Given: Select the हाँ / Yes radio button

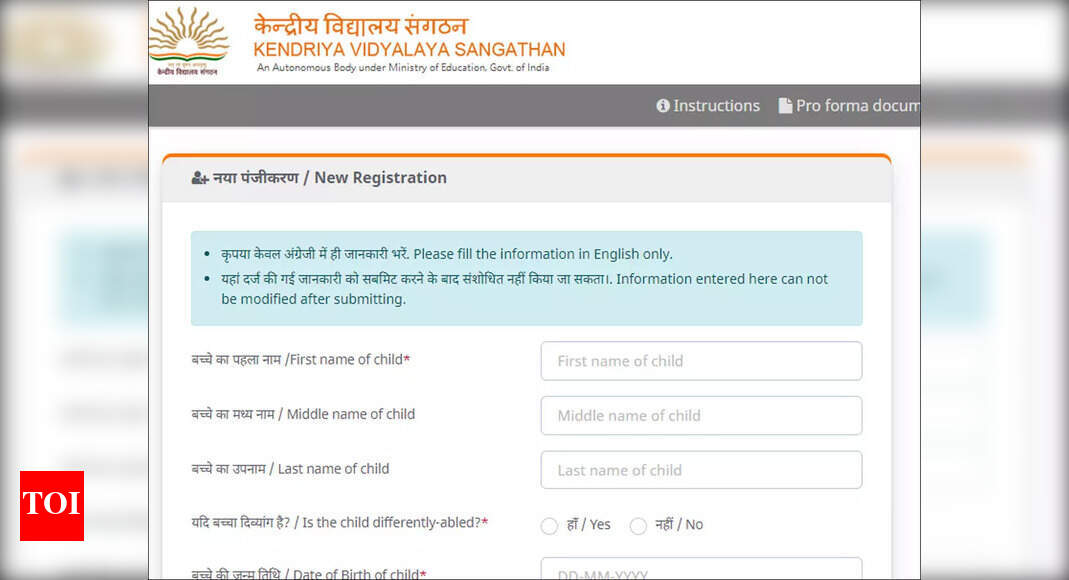Looking at the screenshot, I should point(550,525).
